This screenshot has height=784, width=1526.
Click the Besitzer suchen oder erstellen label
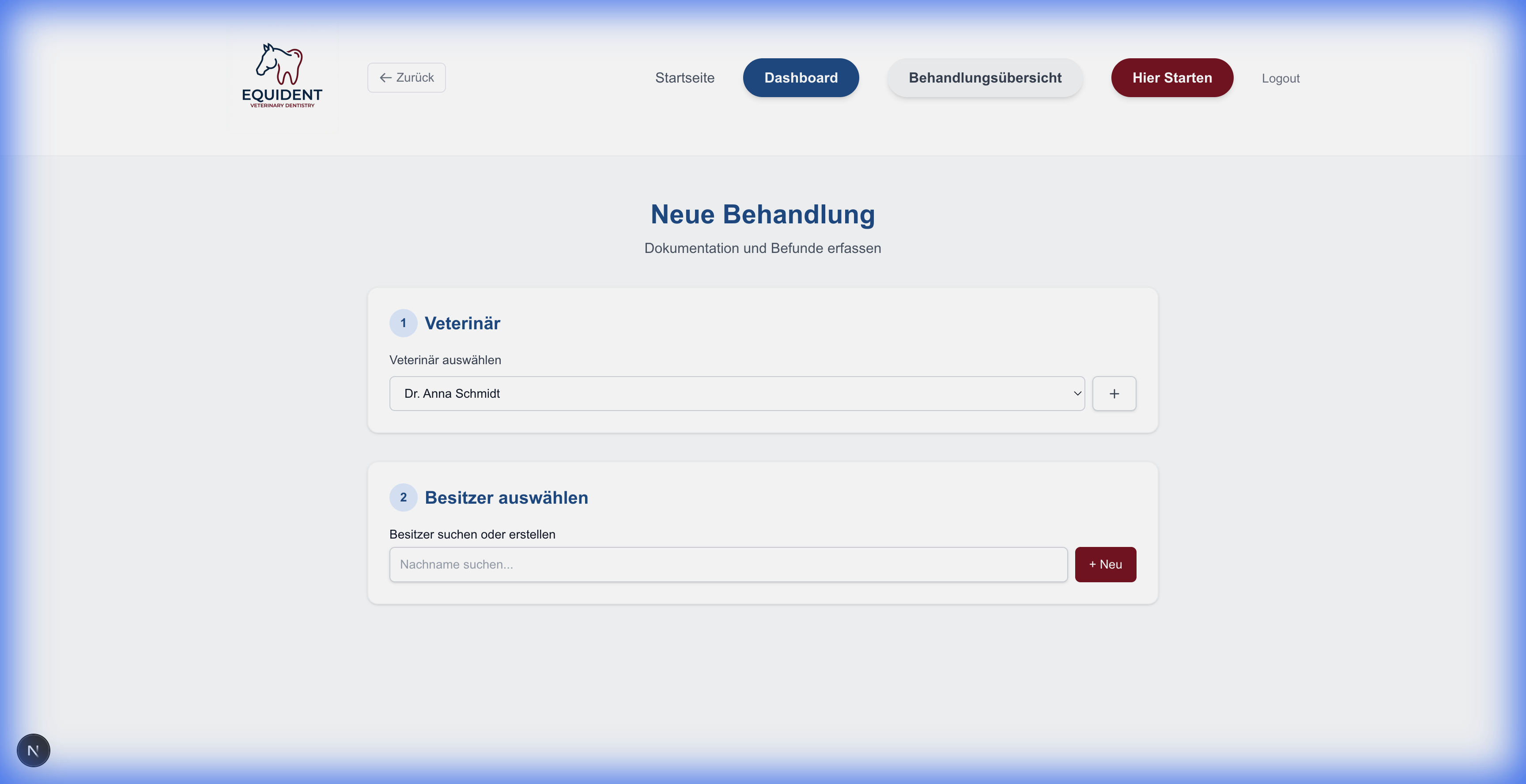tap(472, 534)
